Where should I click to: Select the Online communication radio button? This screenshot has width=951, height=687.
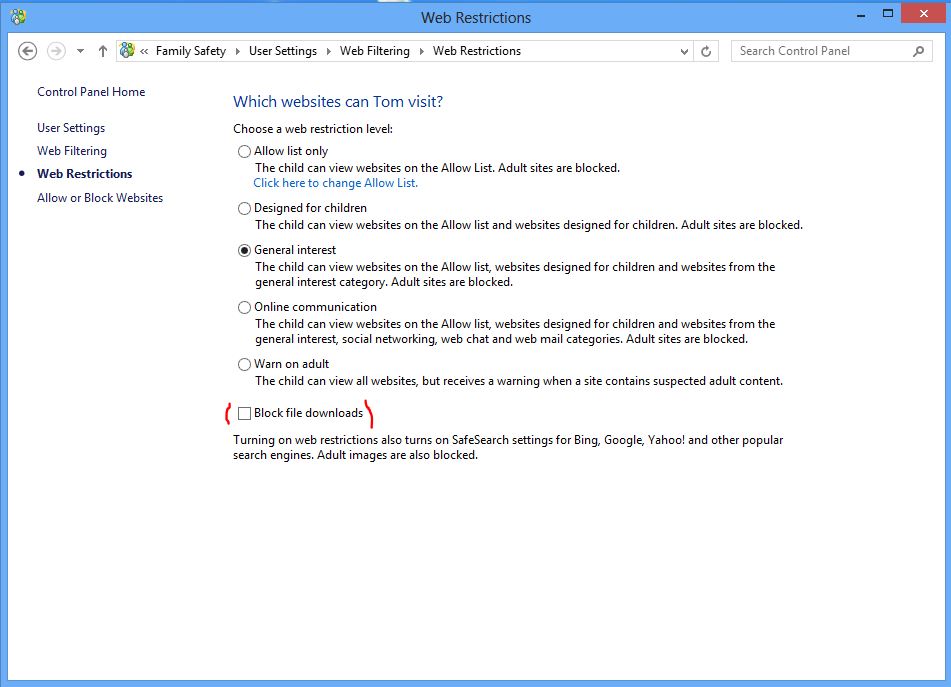244,307
